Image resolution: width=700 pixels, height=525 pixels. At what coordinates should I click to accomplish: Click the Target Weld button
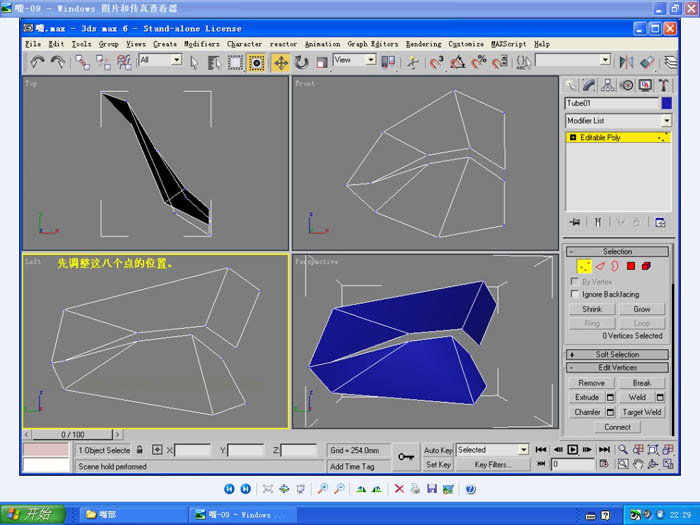click(x=641, y=412)
